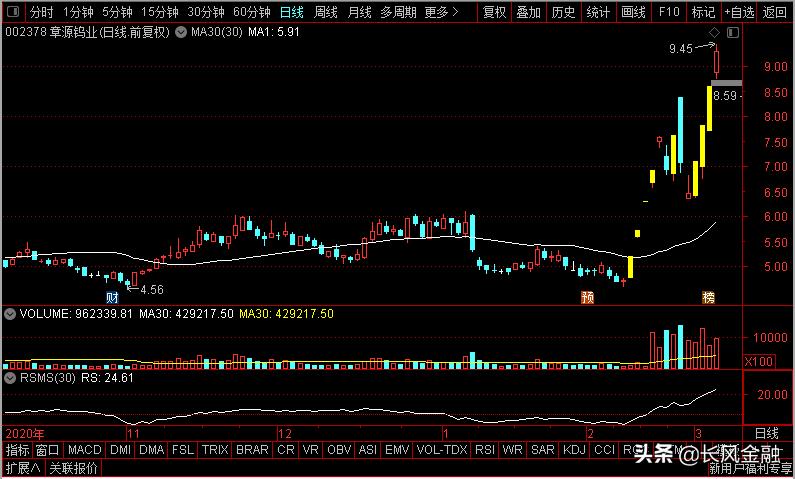This screenshot has width=795, height=479.
Task: Switch to 1分钟 period
Action: click(79, 12)
